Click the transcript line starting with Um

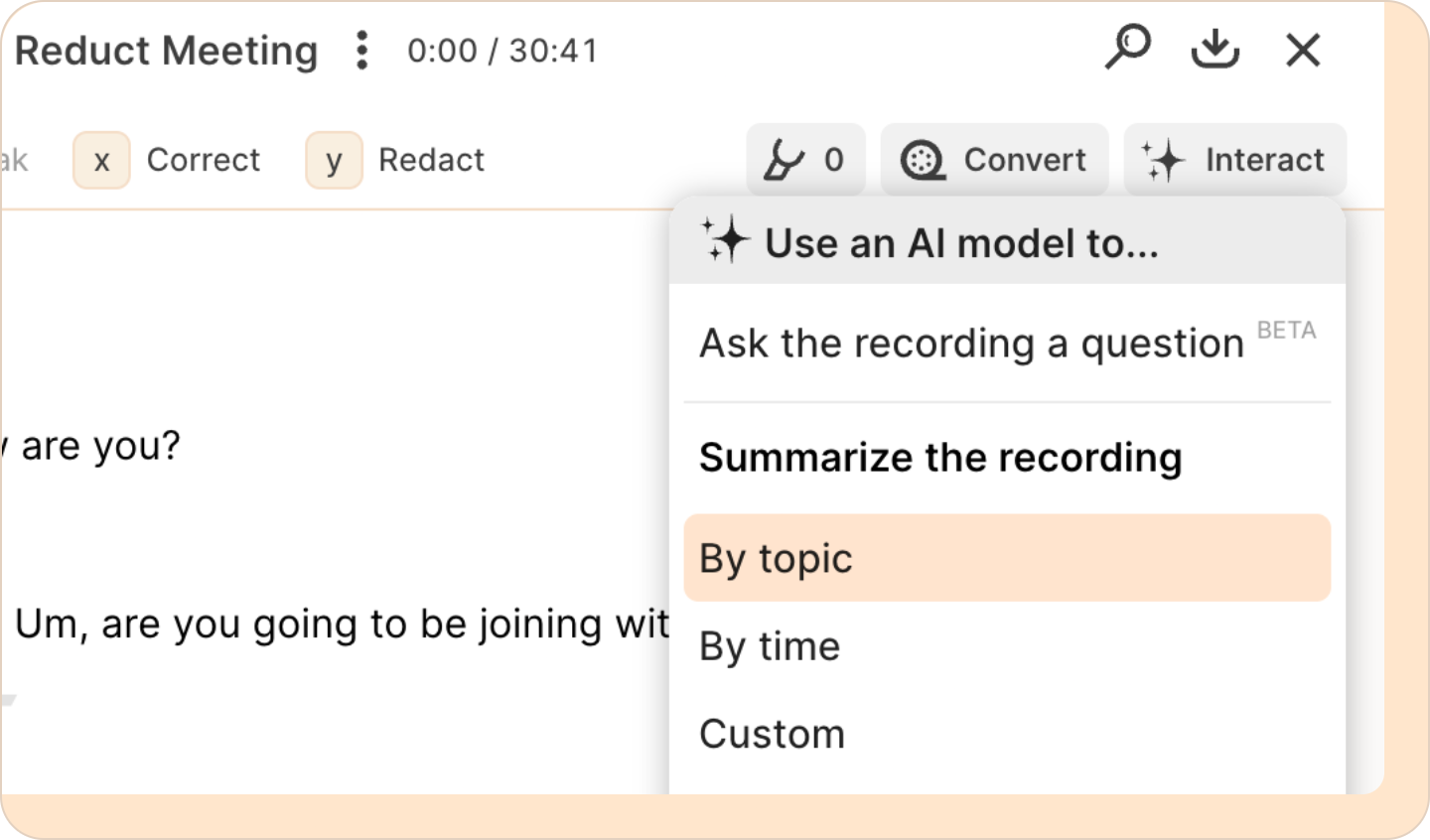[x=343, y=625]
